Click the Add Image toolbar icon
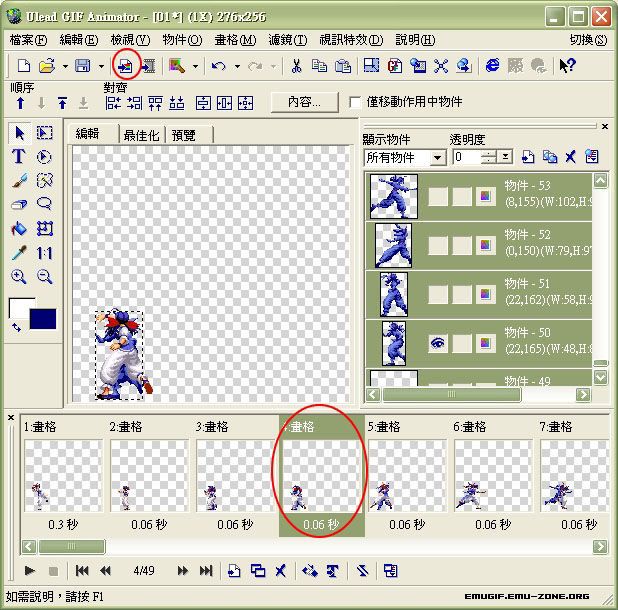Viewport: 618px width, 610px height. pos(126,66)
